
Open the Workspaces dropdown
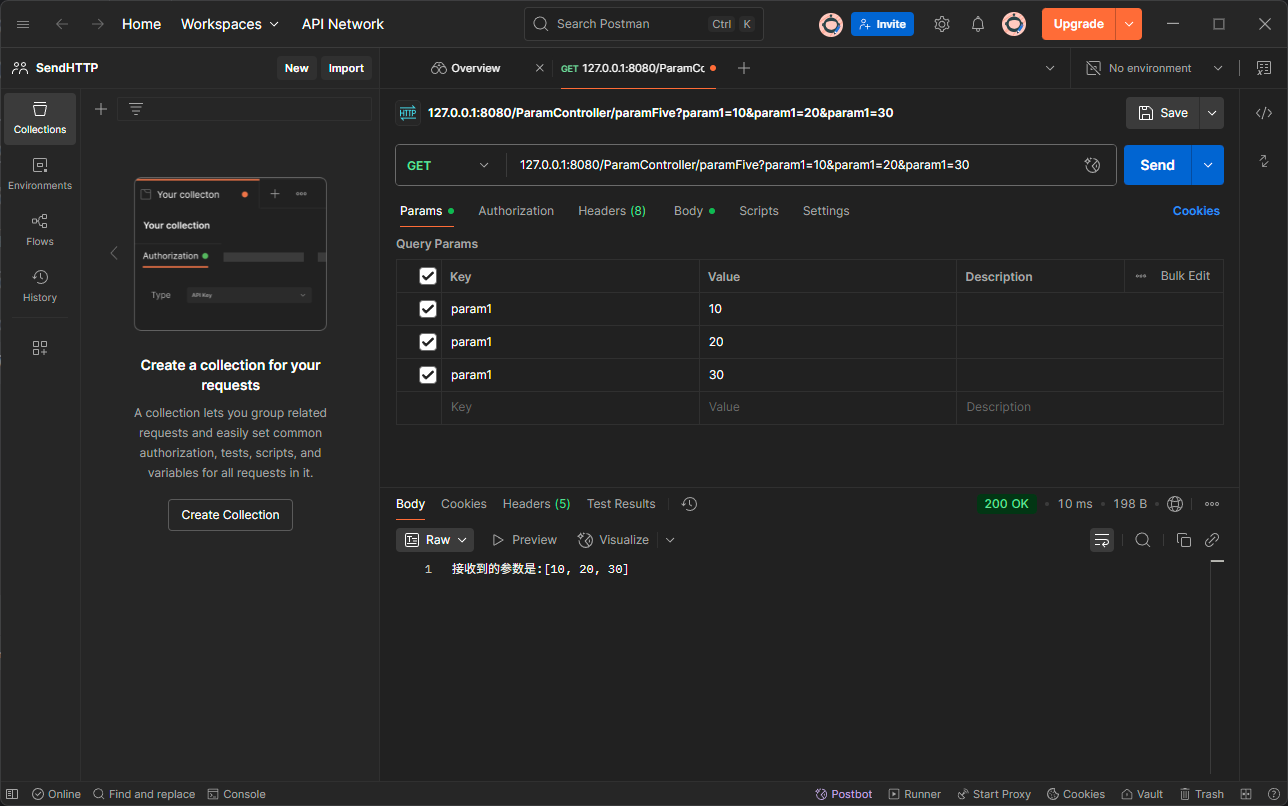(x=230, y=24)
